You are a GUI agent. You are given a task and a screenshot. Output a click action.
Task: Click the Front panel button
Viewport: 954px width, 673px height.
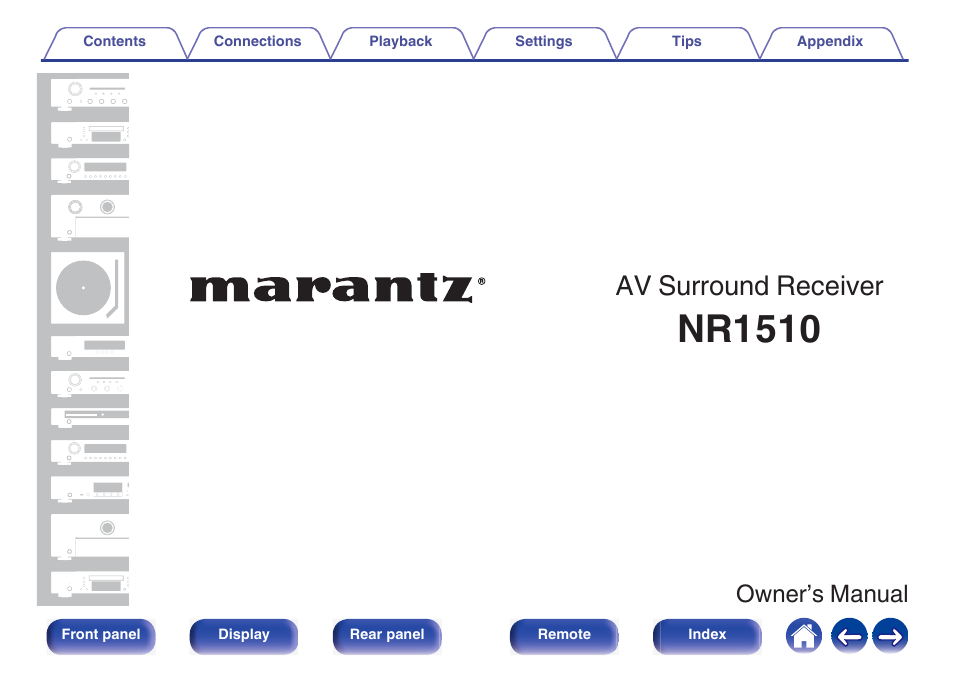pyautogui.click(x=101, y=636)
